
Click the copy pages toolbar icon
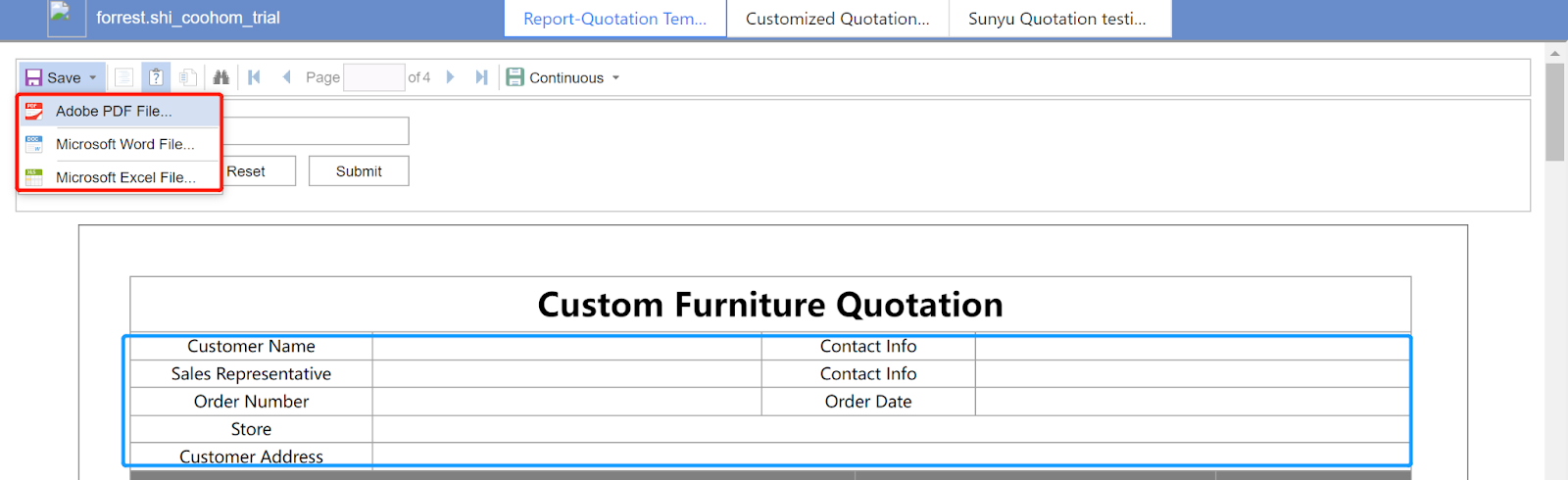[188, 77]
